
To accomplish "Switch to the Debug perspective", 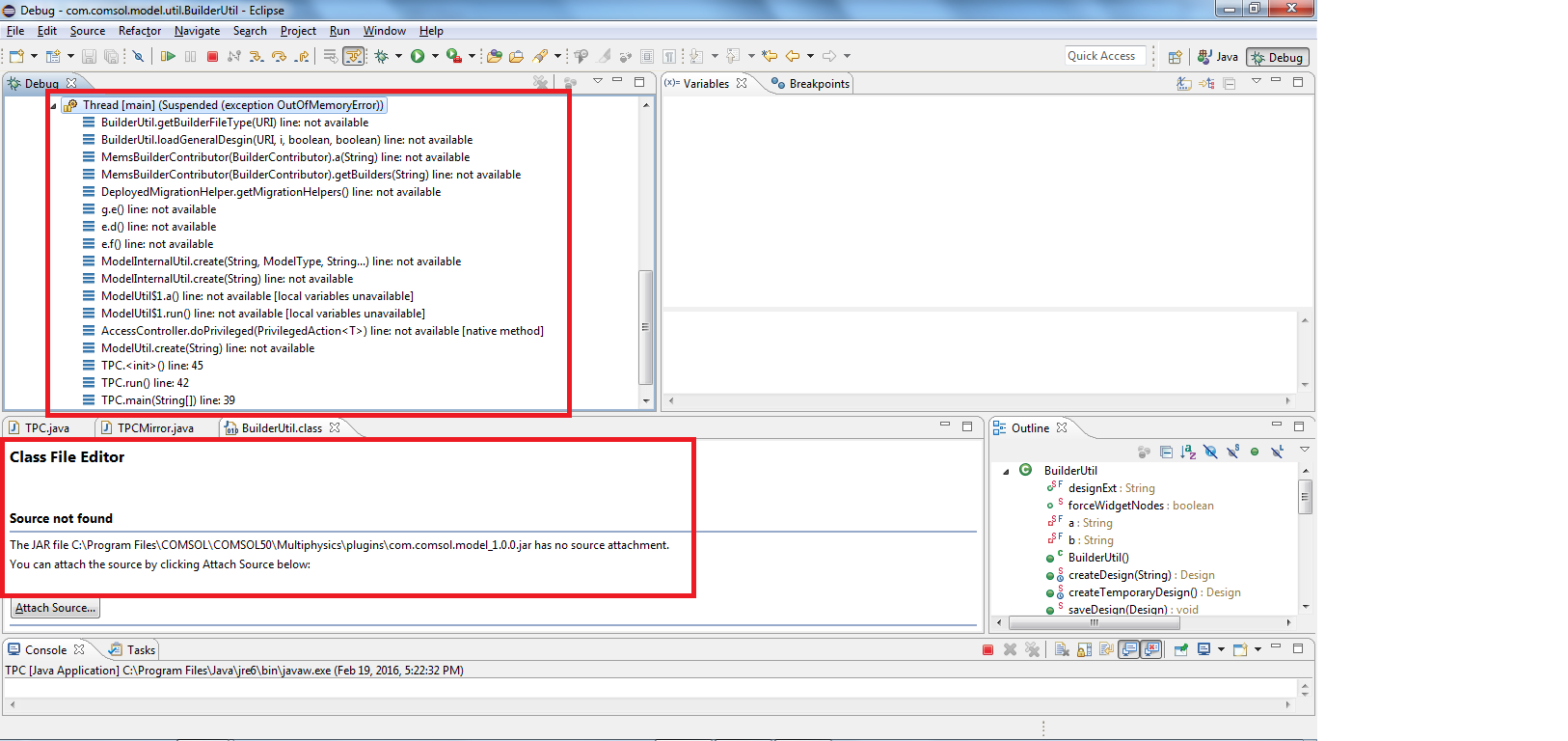I will pos(1278,57).
